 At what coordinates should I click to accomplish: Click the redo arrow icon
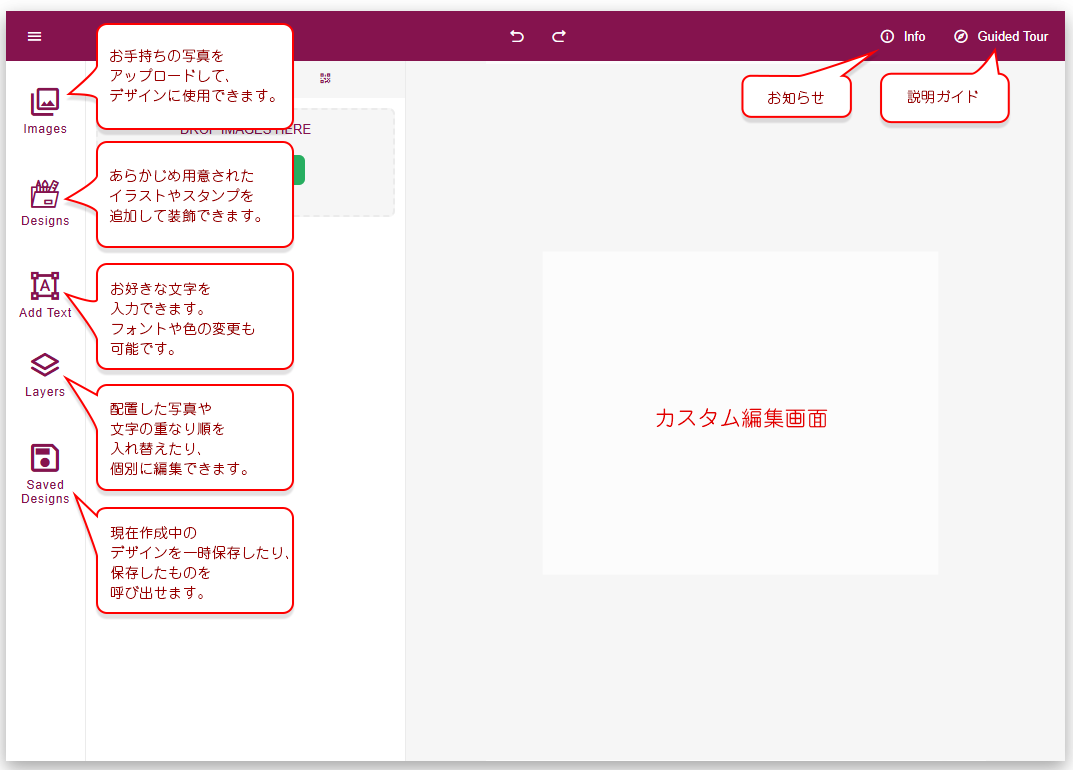coord(559,36)
